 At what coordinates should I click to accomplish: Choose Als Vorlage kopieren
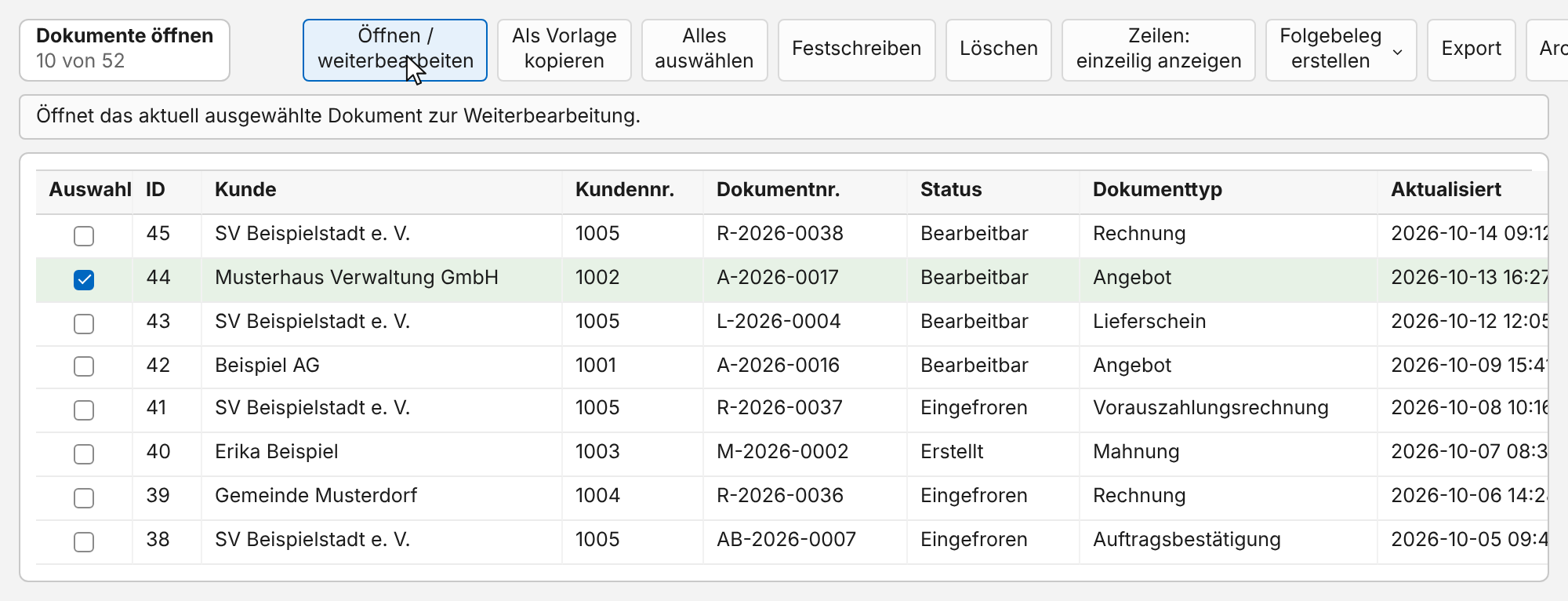point(564,50)
